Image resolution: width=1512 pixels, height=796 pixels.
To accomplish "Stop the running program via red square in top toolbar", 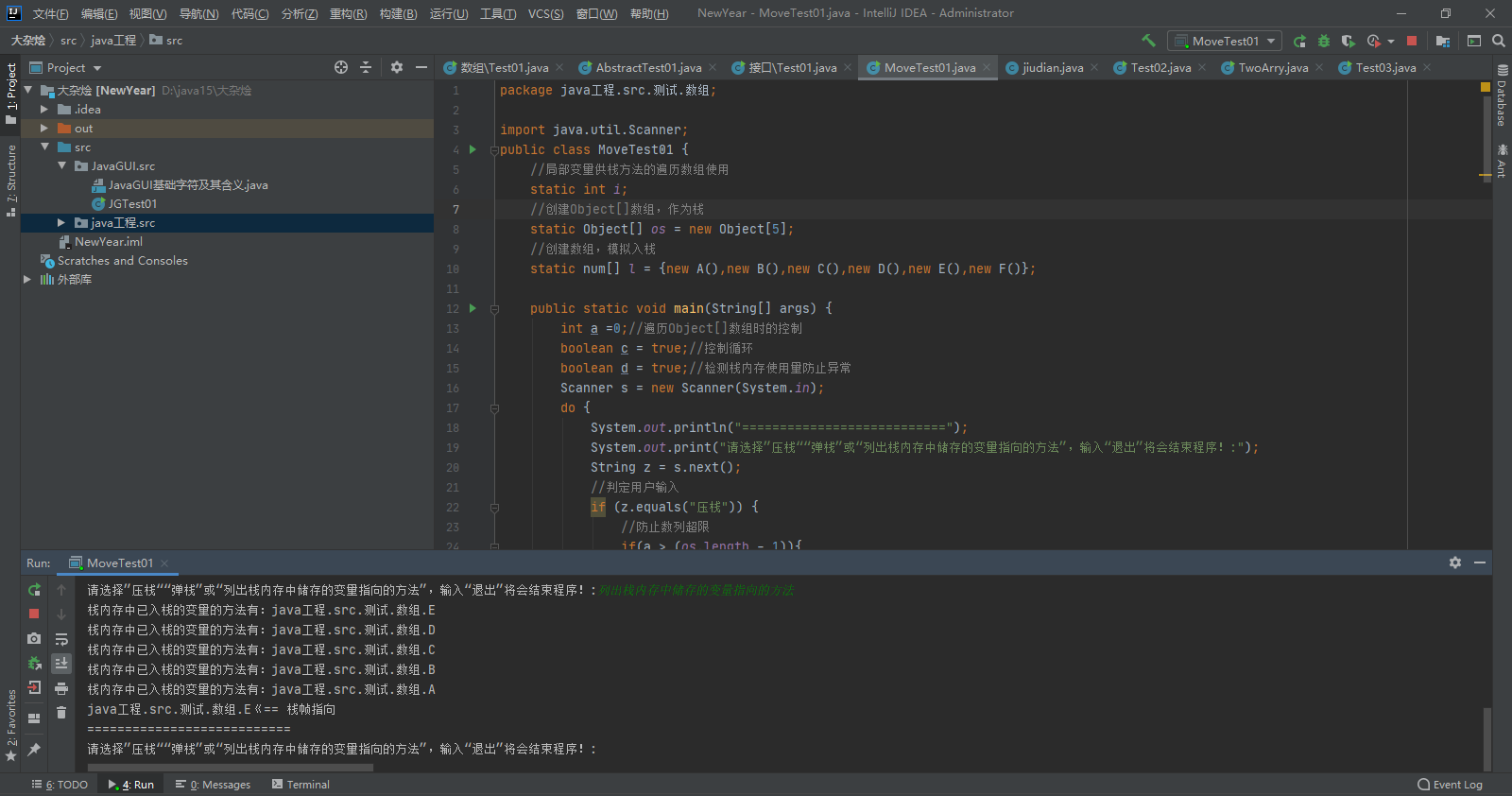I will [x=1412, y=41].
